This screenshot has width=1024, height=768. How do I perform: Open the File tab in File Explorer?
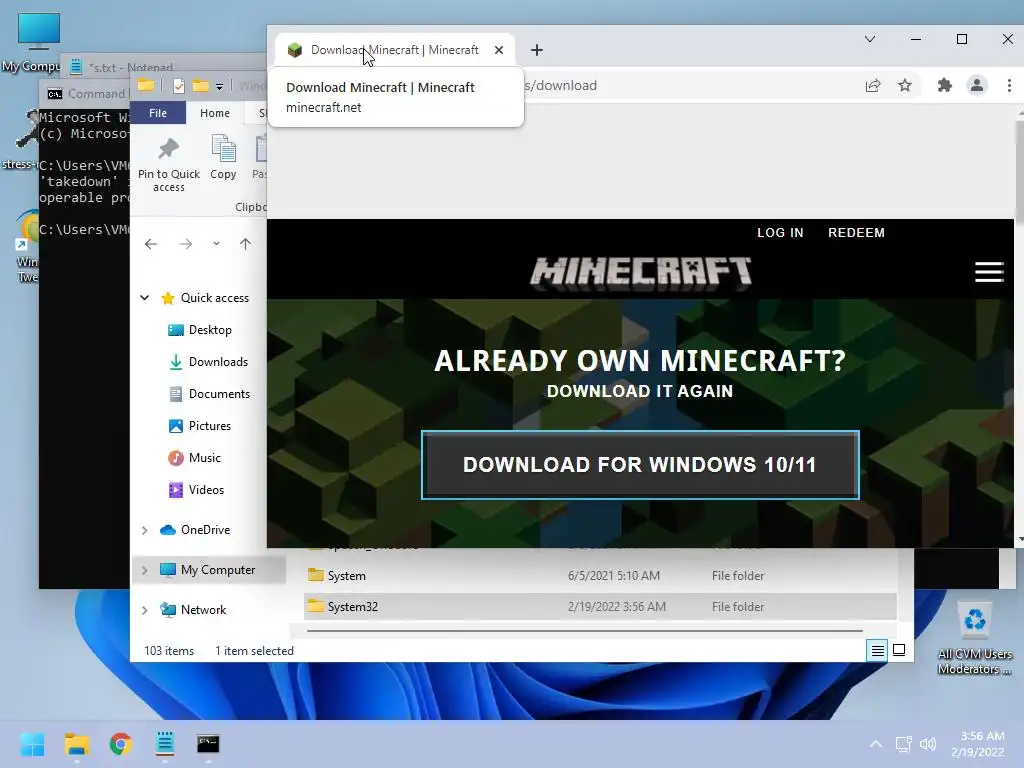point(158,113)
